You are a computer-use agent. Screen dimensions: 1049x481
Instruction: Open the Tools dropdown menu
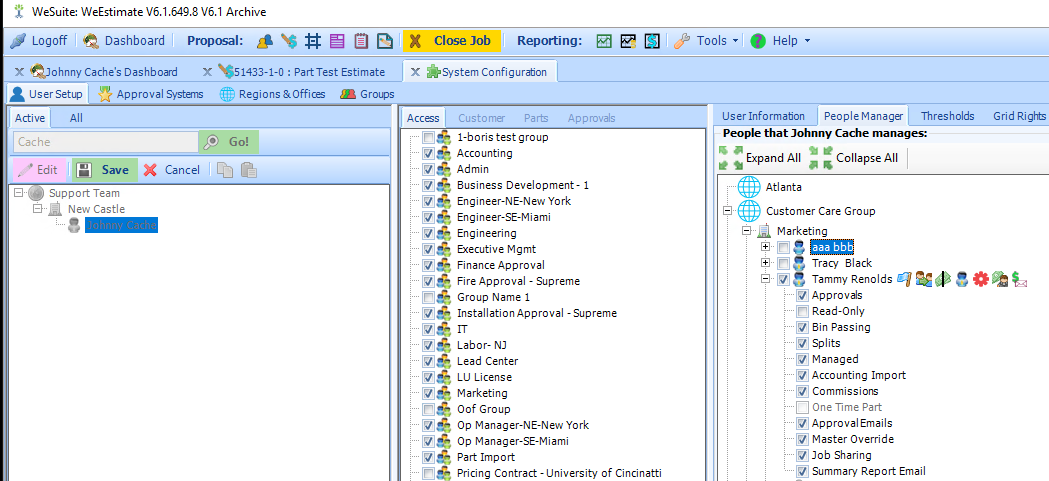pyautogui.click(x=706, y=41)
